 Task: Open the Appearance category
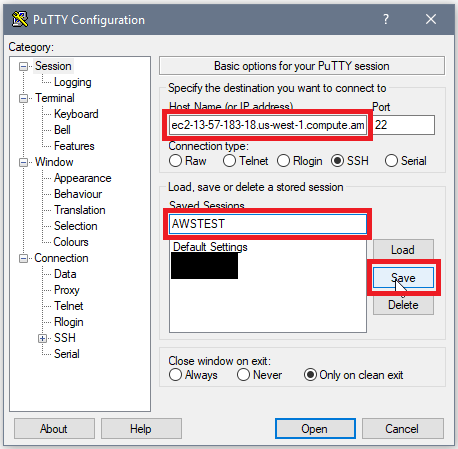coord(83,178)
